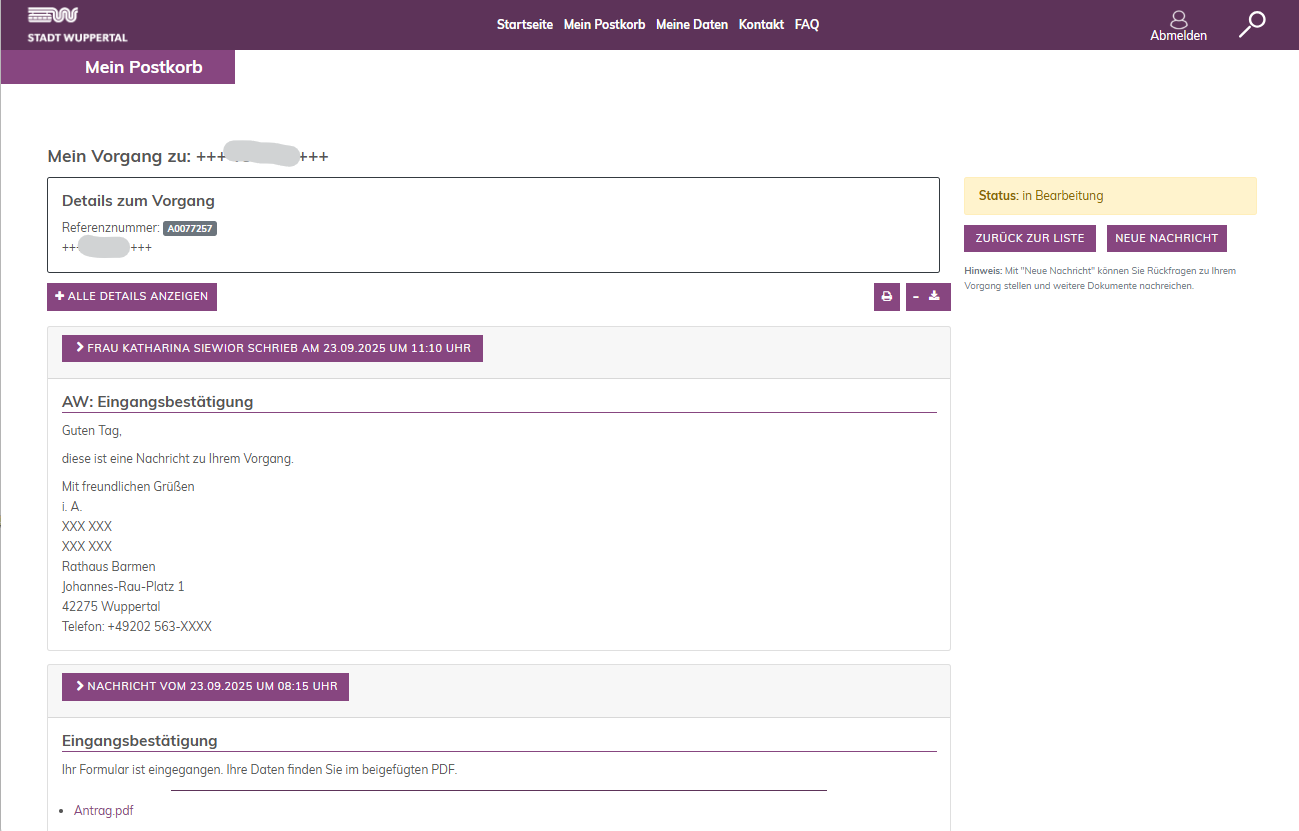This screenshot has width=1299, height=831.
Task: Click the 'AW: Eingangsbestätigung' message heading
Action: [157, 402]
